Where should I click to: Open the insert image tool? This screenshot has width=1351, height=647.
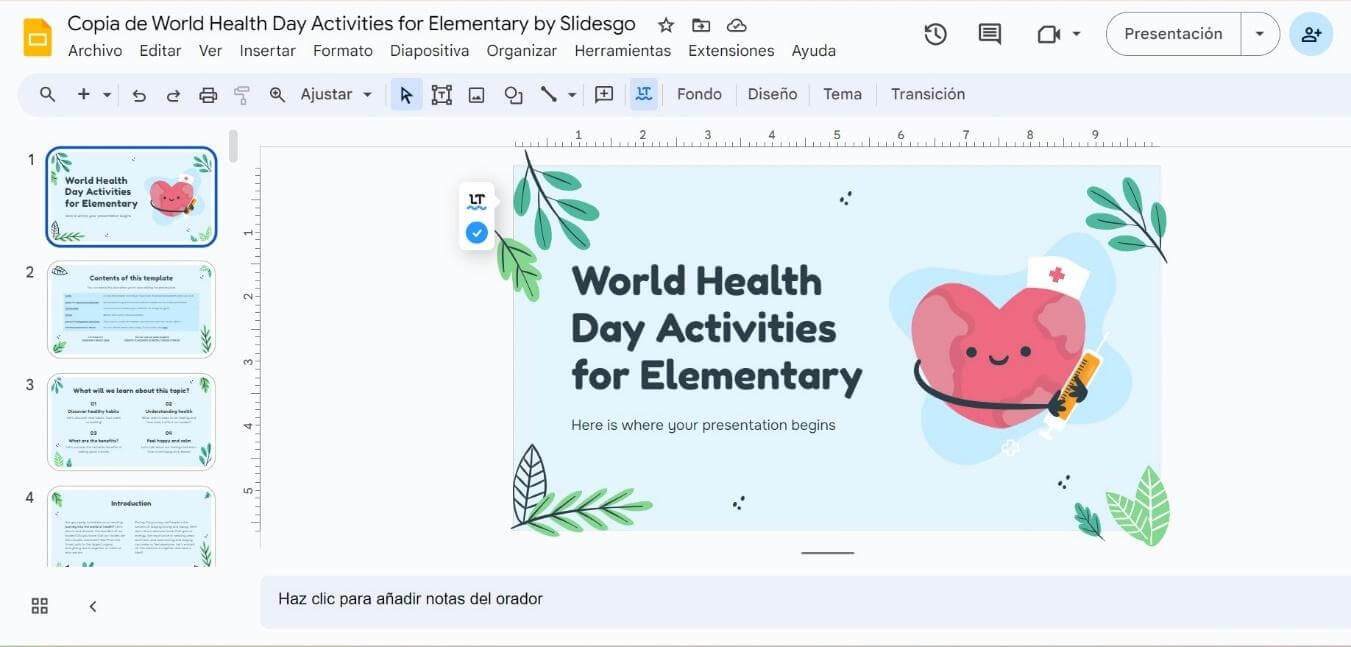click(476, 93)
